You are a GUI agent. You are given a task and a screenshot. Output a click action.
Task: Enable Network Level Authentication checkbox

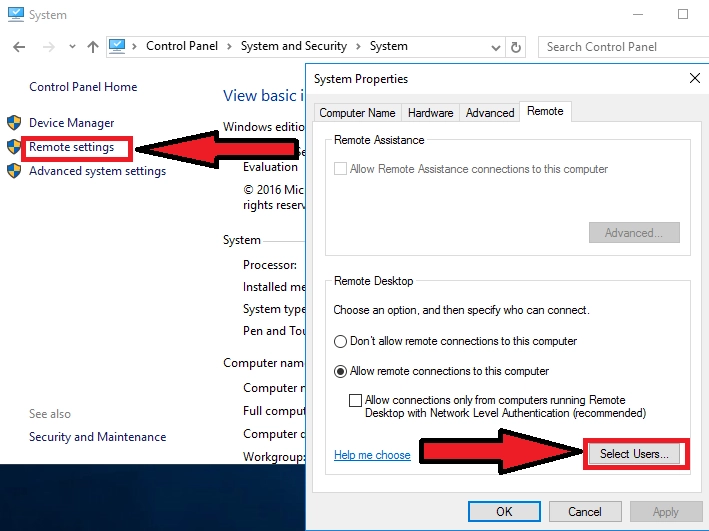[x=355, y=400]
